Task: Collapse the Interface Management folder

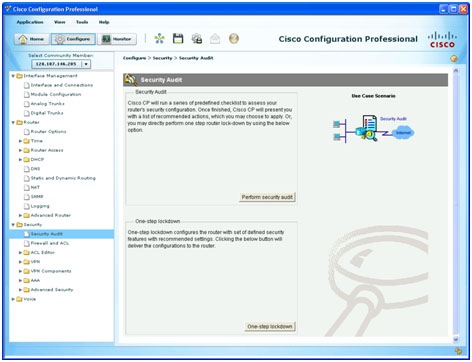Action: (13, 76)
